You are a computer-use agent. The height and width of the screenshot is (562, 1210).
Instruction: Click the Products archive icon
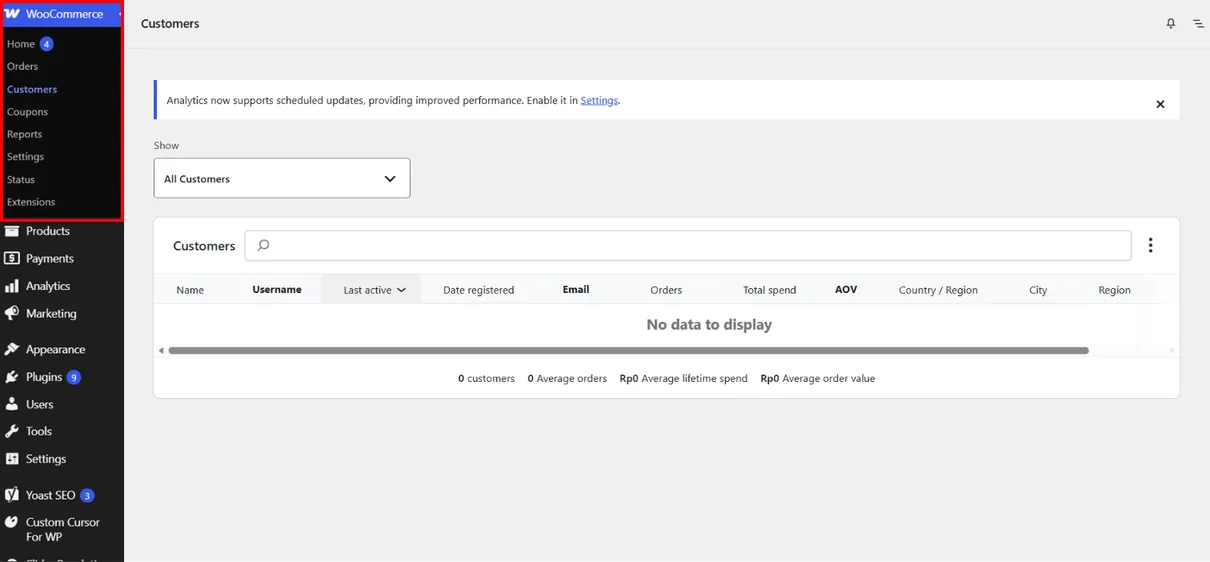tap(12, 231)
